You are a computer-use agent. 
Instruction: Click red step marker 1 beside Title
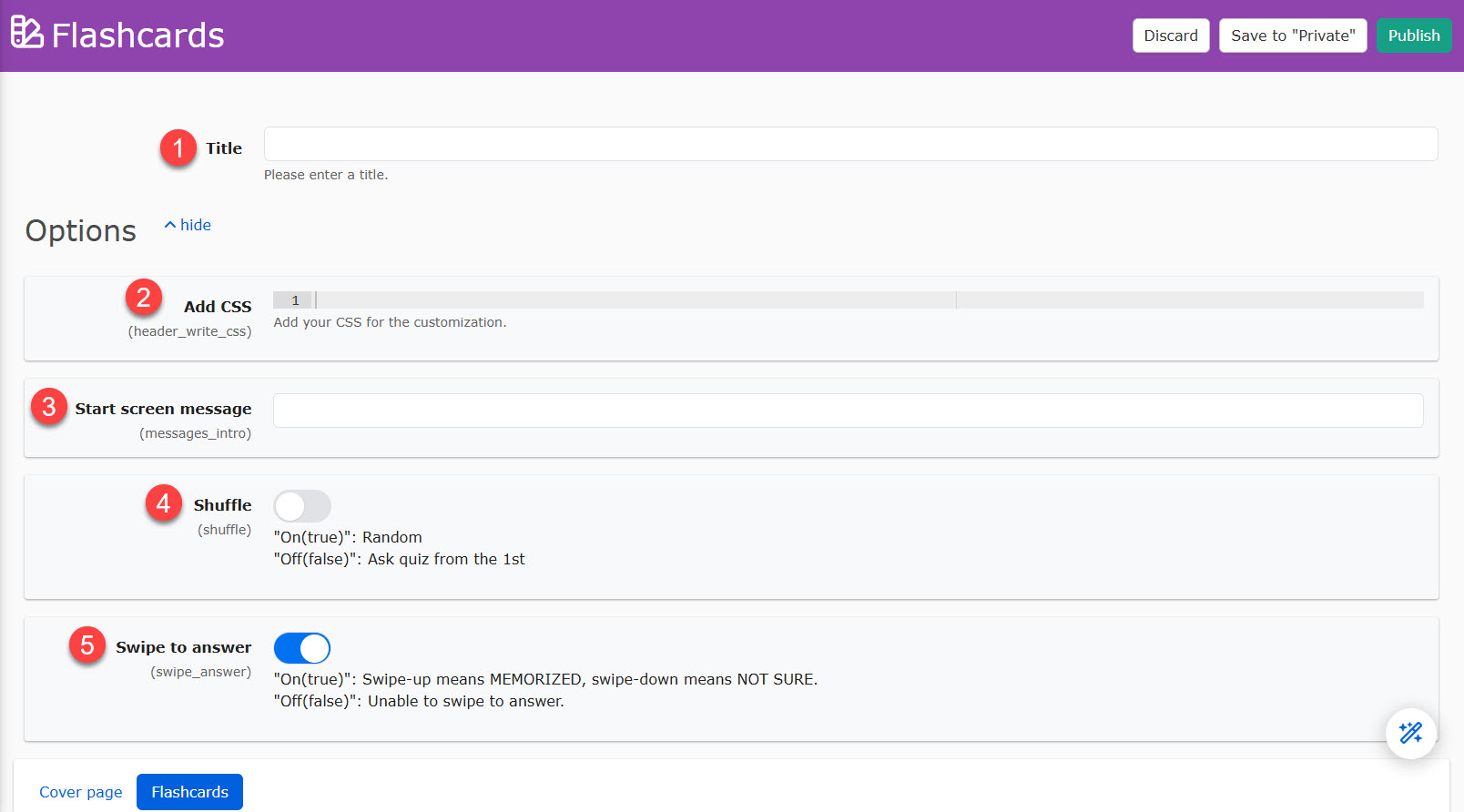pyautogui.click(x=178, y=147)
